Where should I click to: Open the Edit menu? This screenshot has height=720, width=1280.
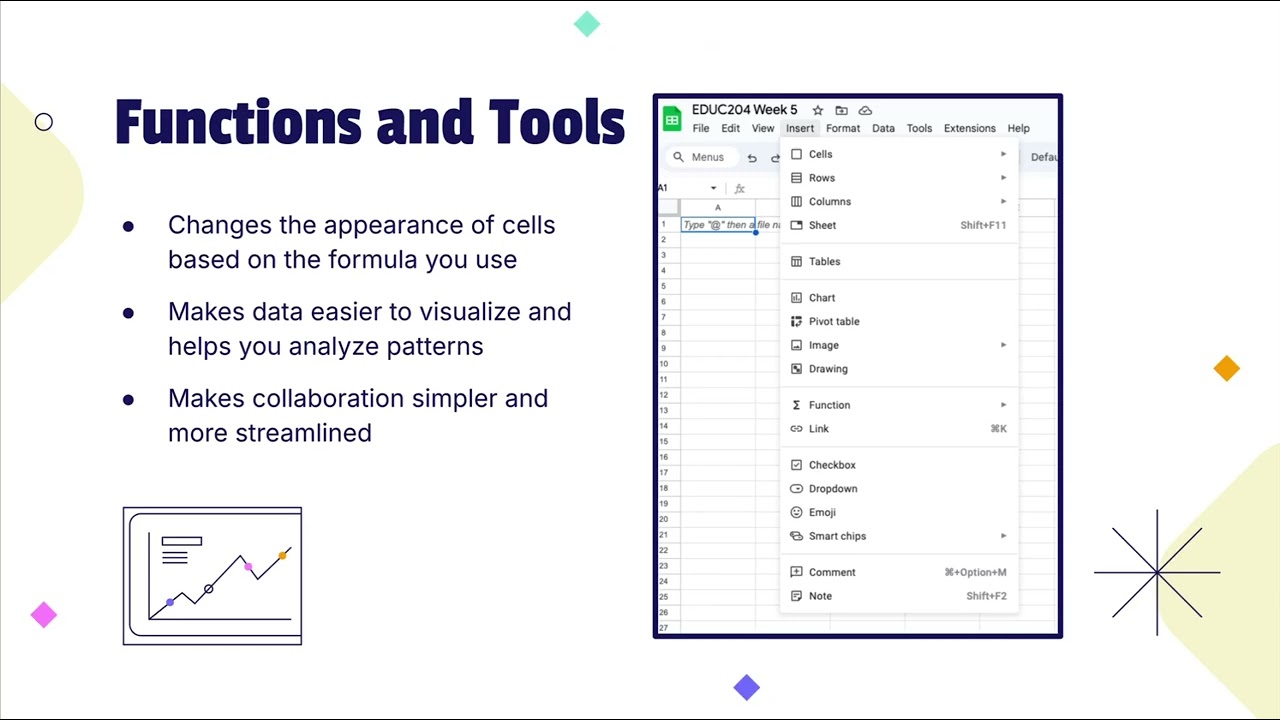pyautogui.click(x=731, y=128)
